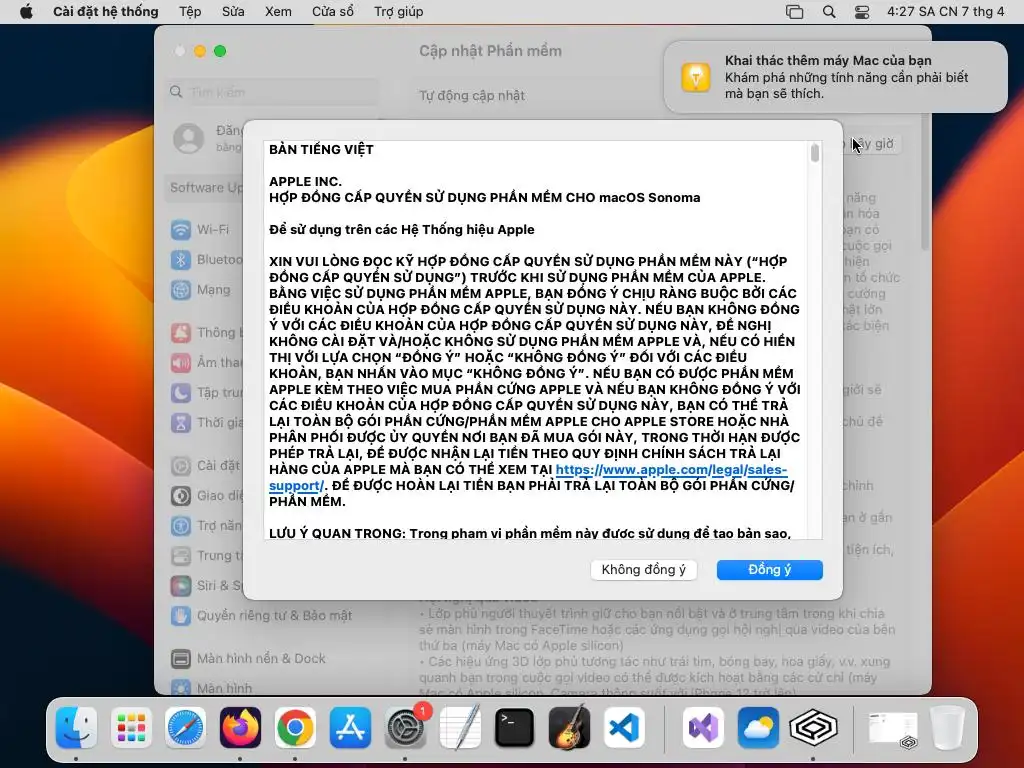Click the Tự động cập nhật row

point(472,95)
